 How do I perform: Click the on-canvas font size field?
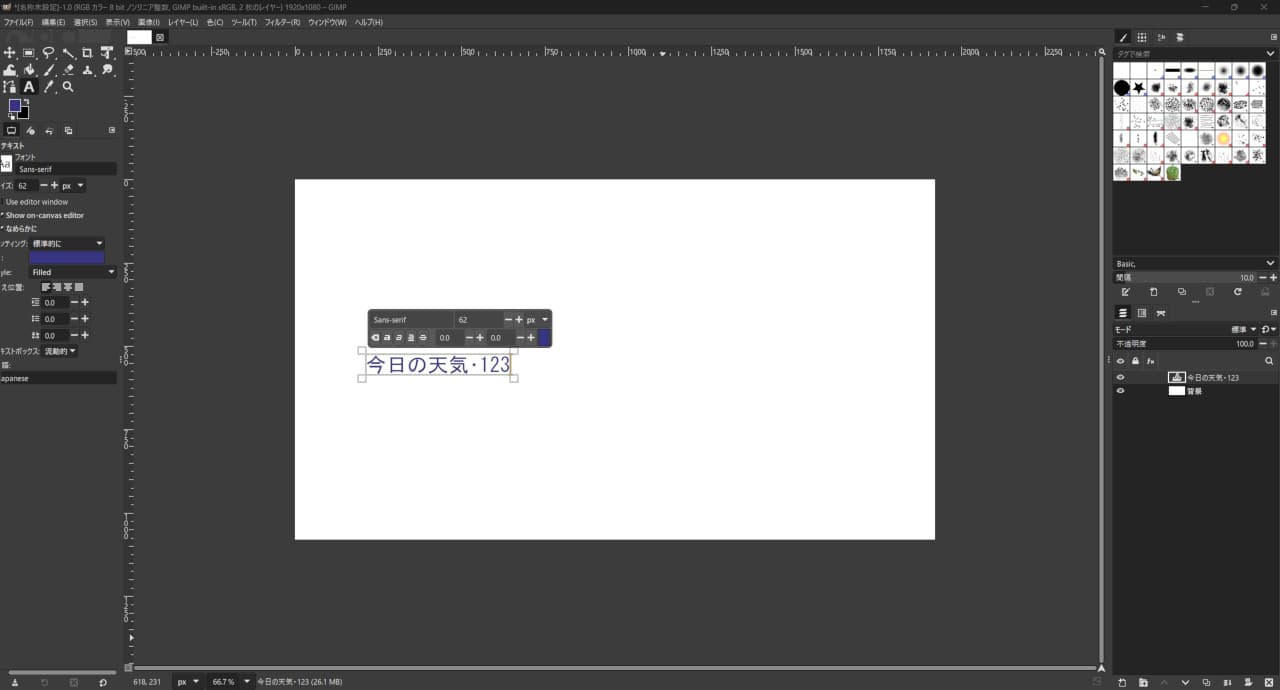(x=477, y=320)
